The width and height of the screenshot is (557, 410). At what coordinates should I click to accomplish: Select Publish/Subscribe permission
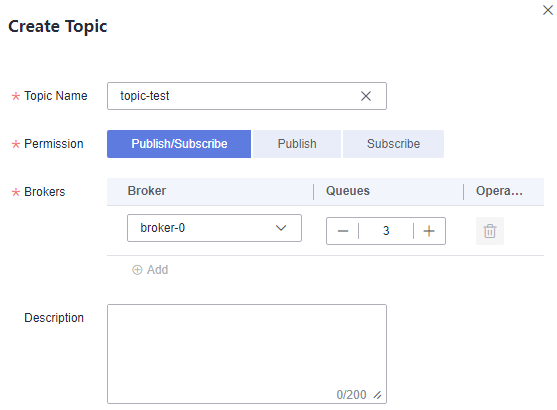point(179,144)
